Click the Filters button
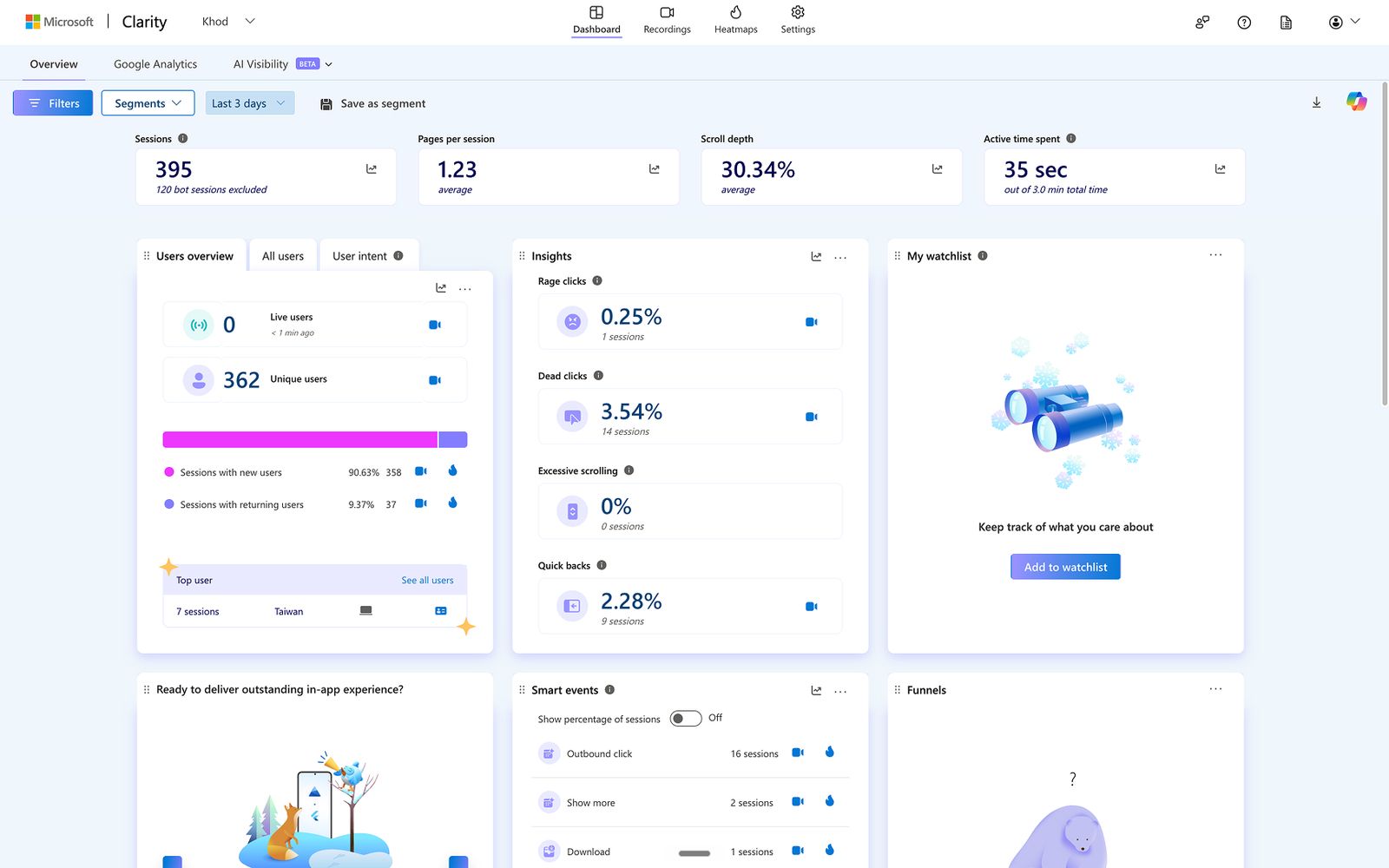The image size is (1389, 868). (53, 103)
